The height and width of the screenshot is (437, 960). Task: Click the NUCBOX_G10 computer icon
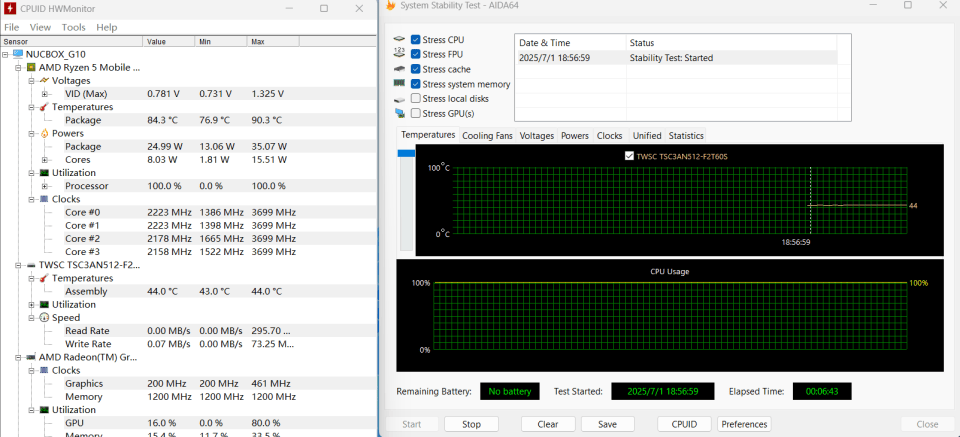[18, 54]
